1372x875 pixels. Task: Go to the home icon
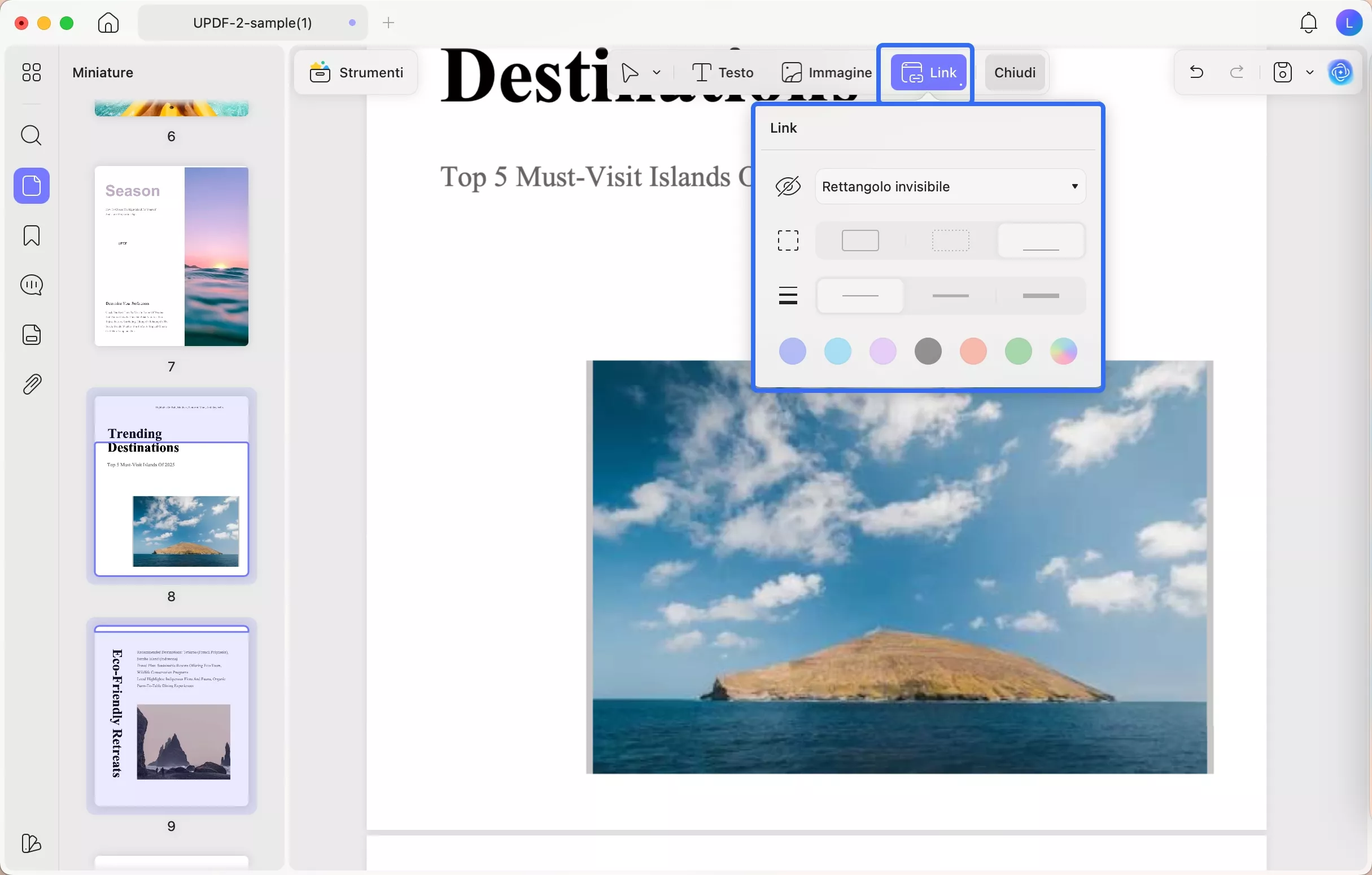tap(108, 23)
